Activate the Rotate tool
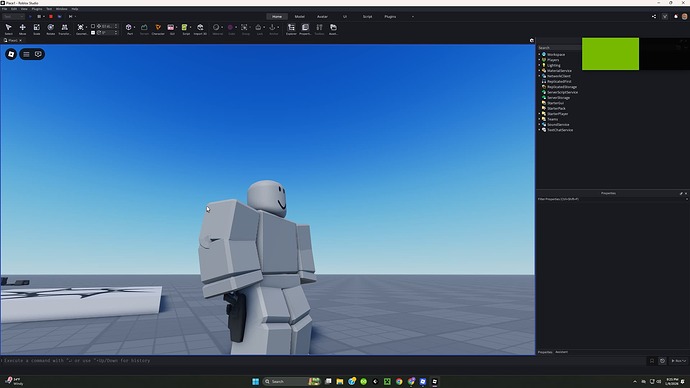Image resolution: width=690 pixels, height=388 pixels. click(x=51, y=29)
